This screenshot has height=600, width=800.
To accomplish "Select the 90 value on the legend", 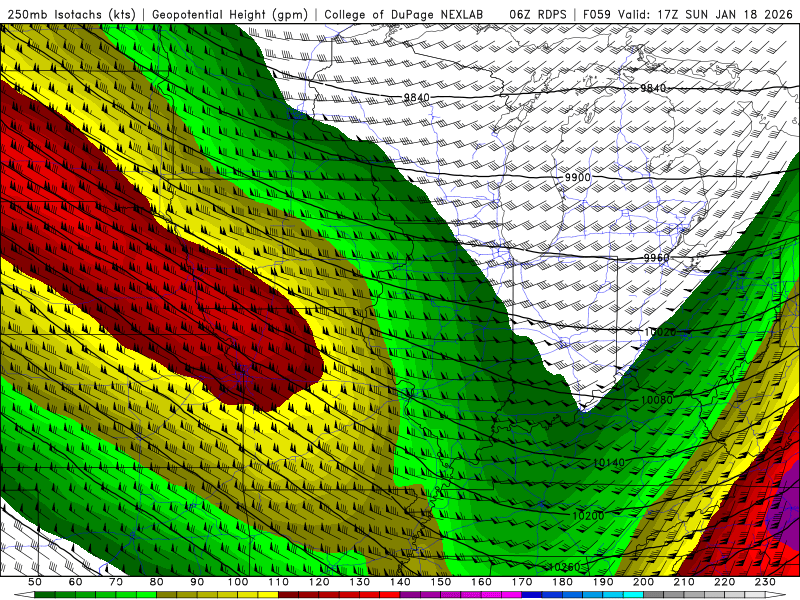I will [x=197, y=582].
